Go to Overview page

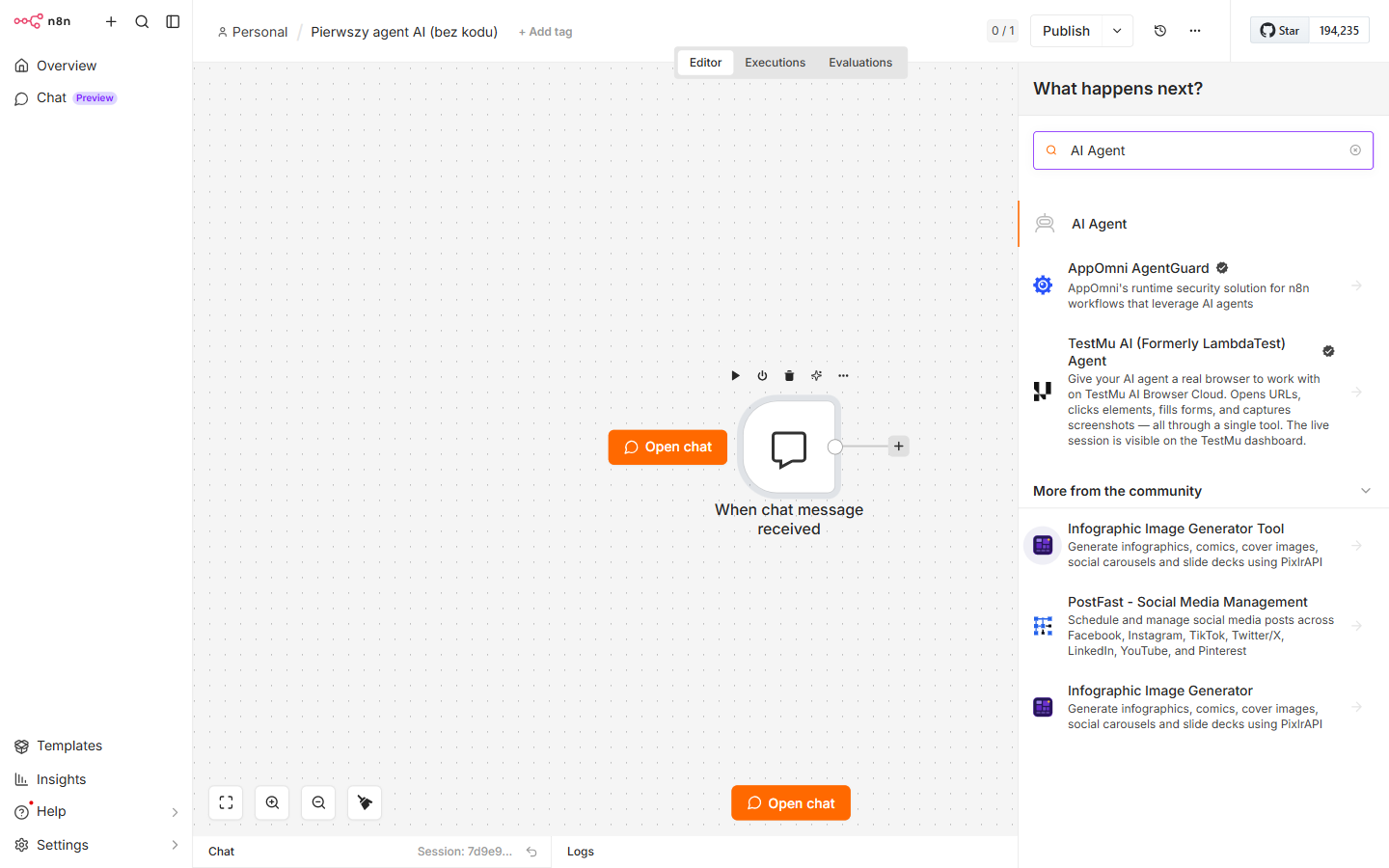95,66
